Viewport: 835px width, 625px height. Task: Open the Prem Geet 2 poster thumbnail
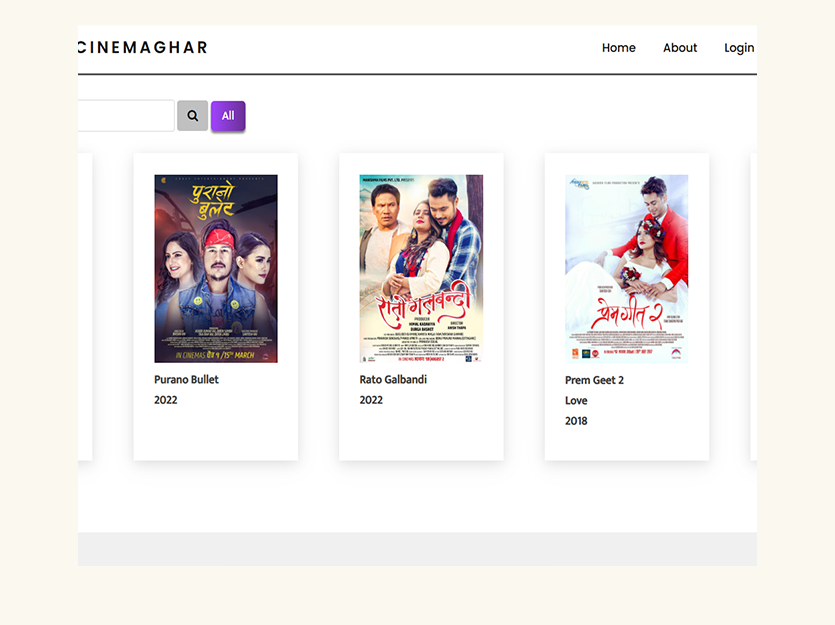pos(626,268)
